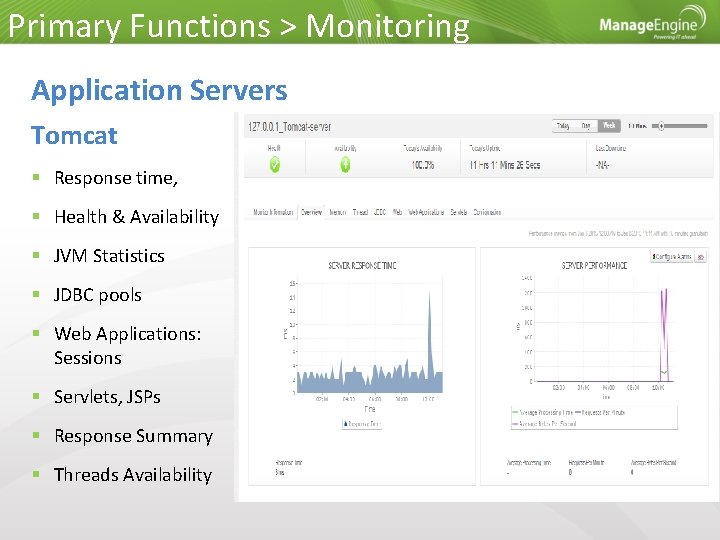Click the small icon button beside Configure Alarms

tap(701, 257)
